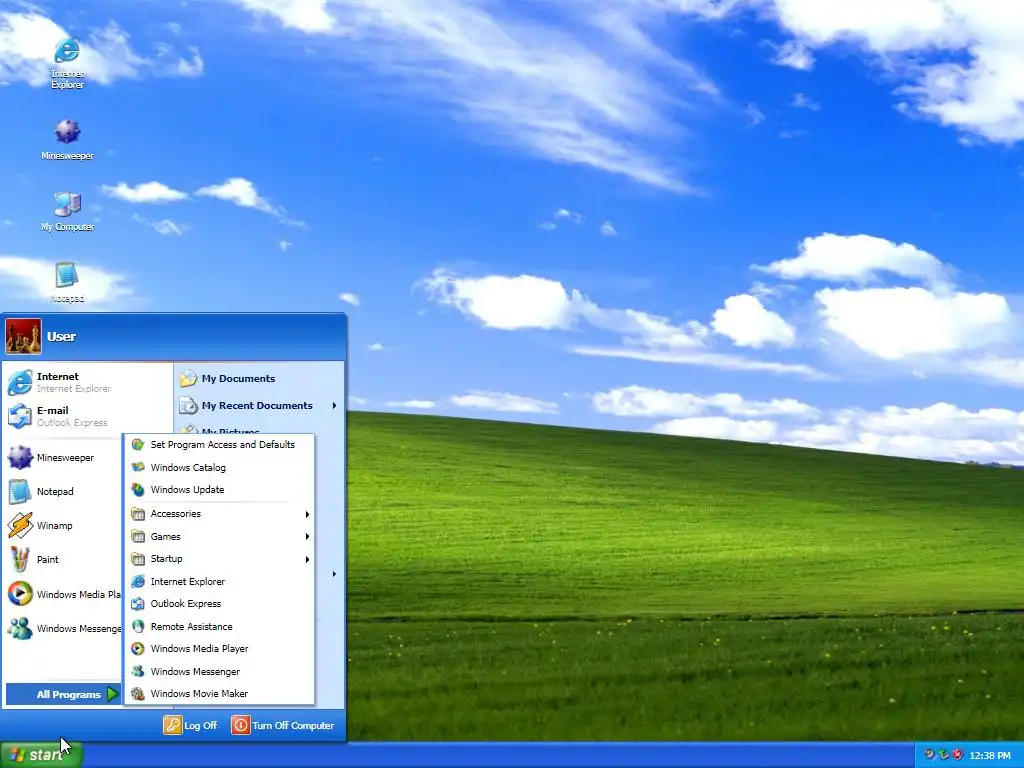The width and height of the screenshot is (1024, 768).
Task: Expand the Games submenu
Action: (219, 536)
